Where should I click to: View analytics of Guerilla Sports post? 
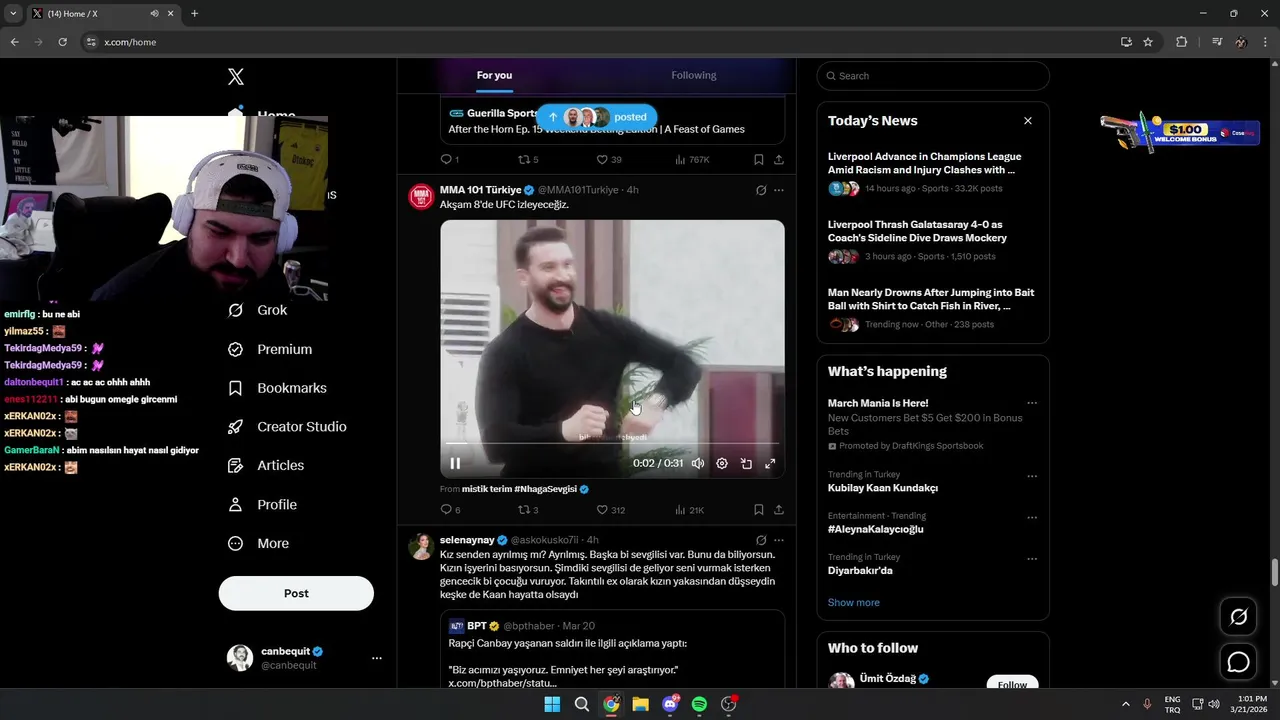tap(692, 160)
